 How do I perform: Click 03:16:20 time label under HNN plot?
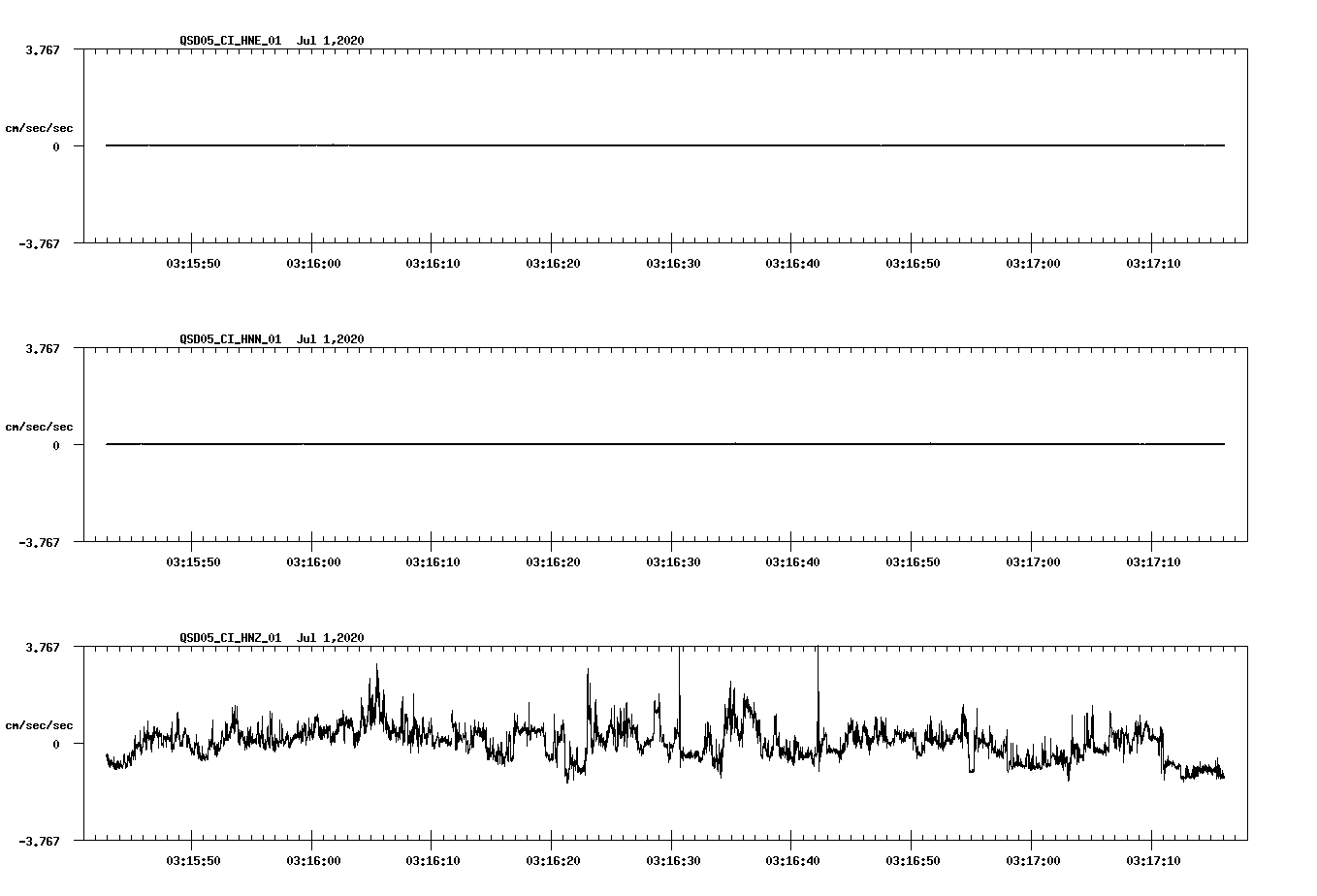(553, 562)
